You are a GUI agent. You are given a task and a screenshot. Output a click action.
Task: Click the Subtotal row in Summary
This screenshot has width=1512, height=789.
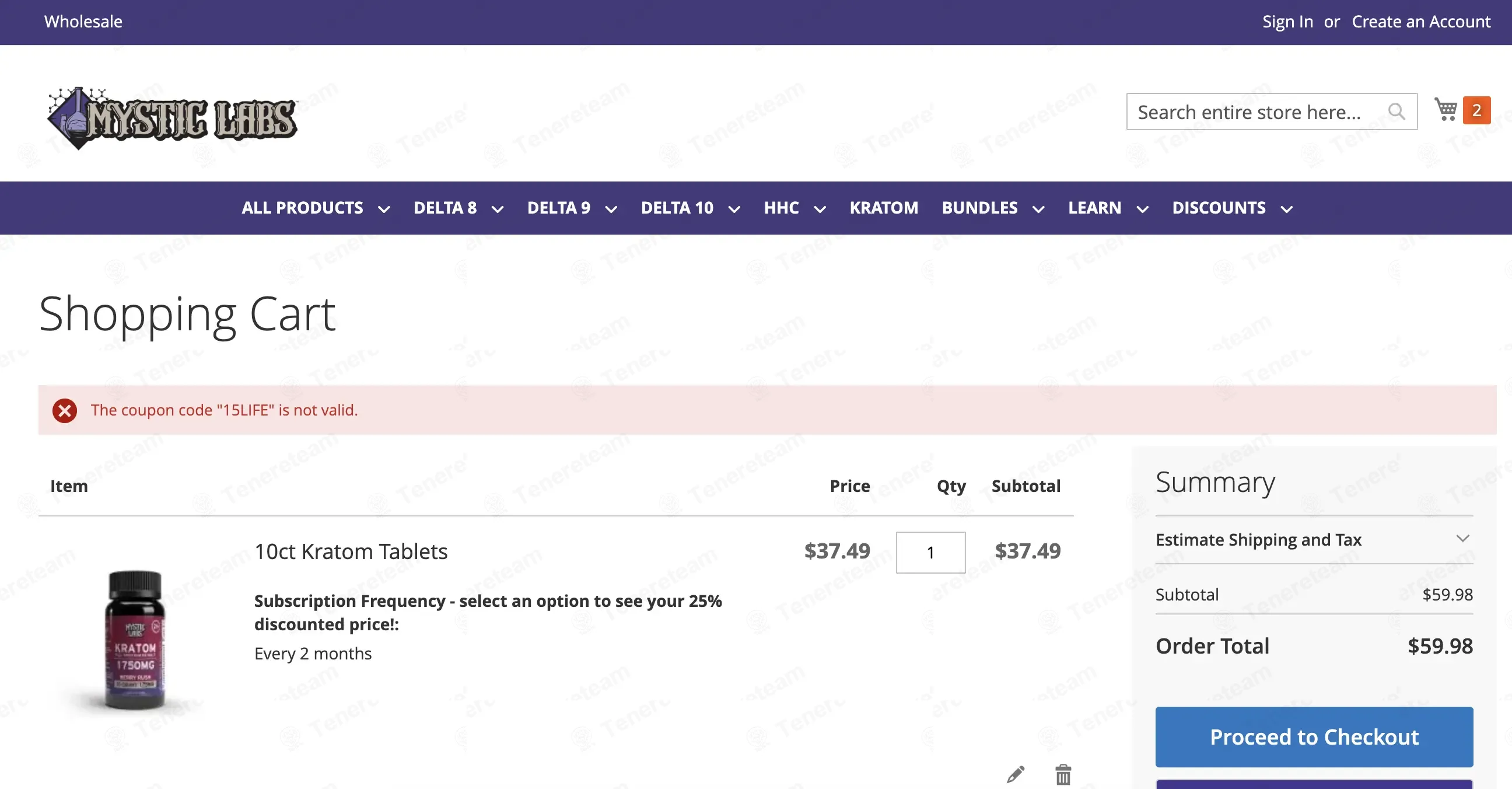[x=1314, y=595]
